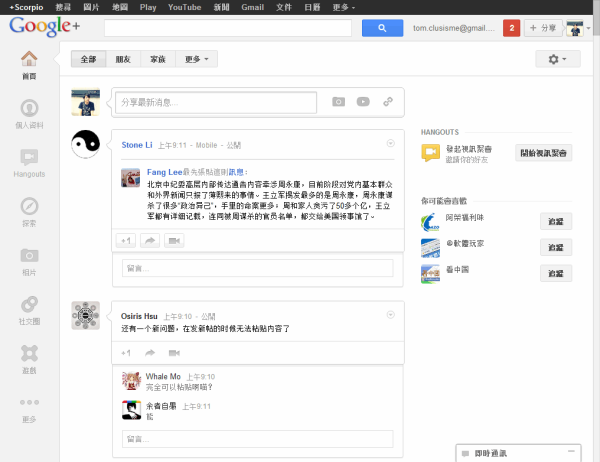Open the account arrow beside the profile photo
600x462 pixels.
pyautogui.click(x=589, y=28)
